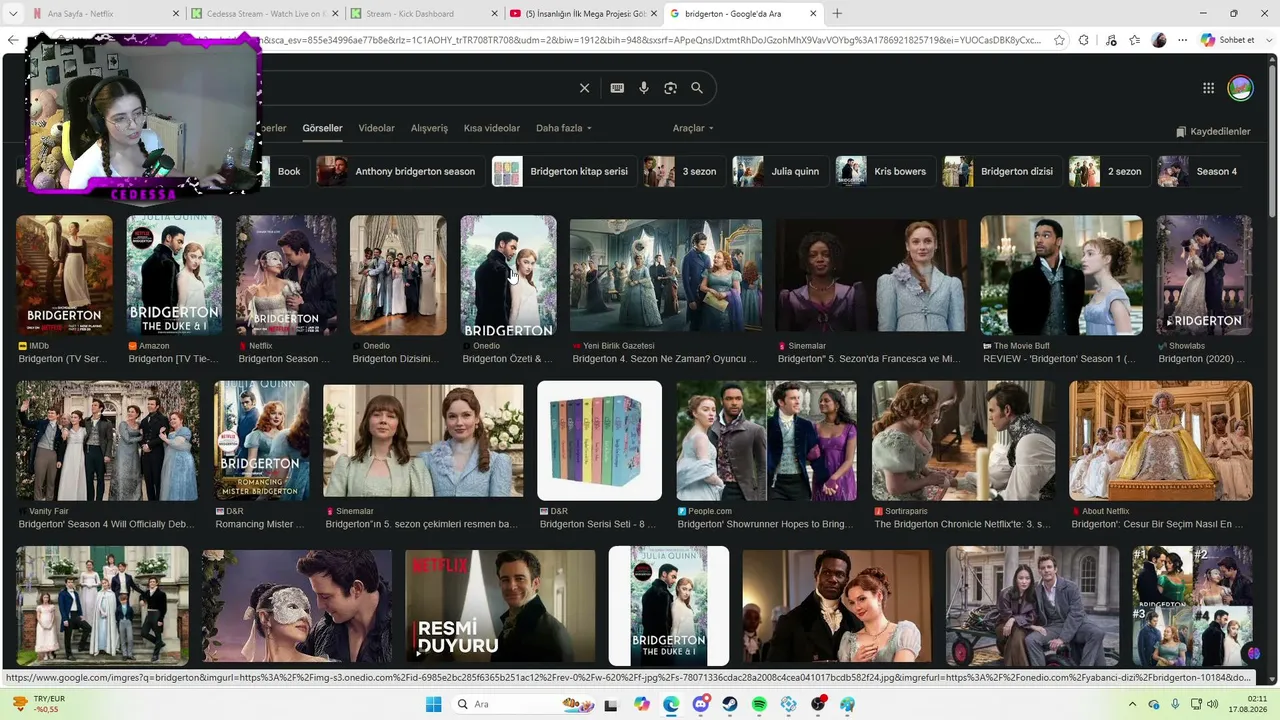Select the Kısa videolar search tab
The image size is (1280, 720).
[492, 128]
